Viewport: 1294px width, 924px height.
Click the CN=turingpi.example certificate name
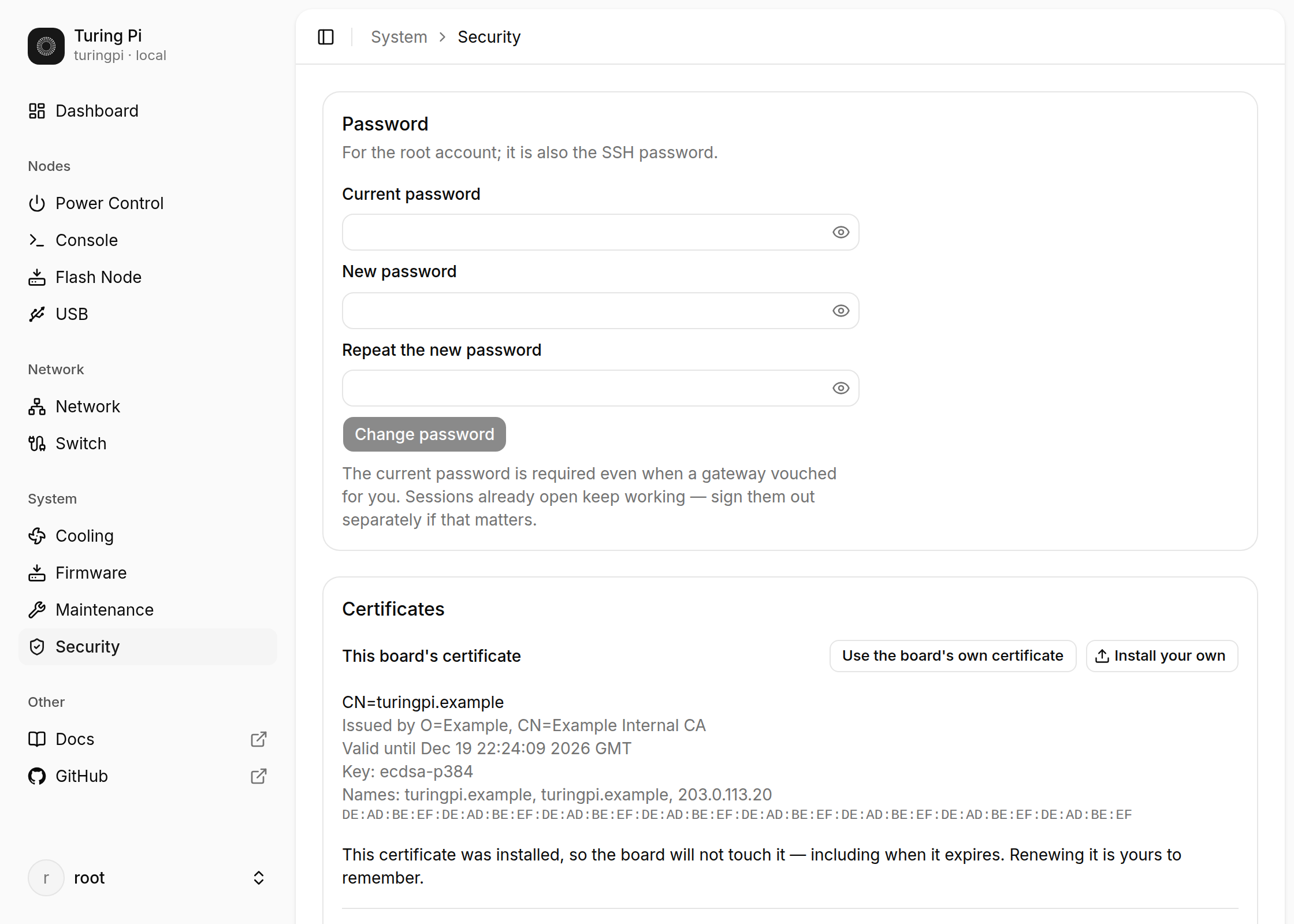pos(423,702)
